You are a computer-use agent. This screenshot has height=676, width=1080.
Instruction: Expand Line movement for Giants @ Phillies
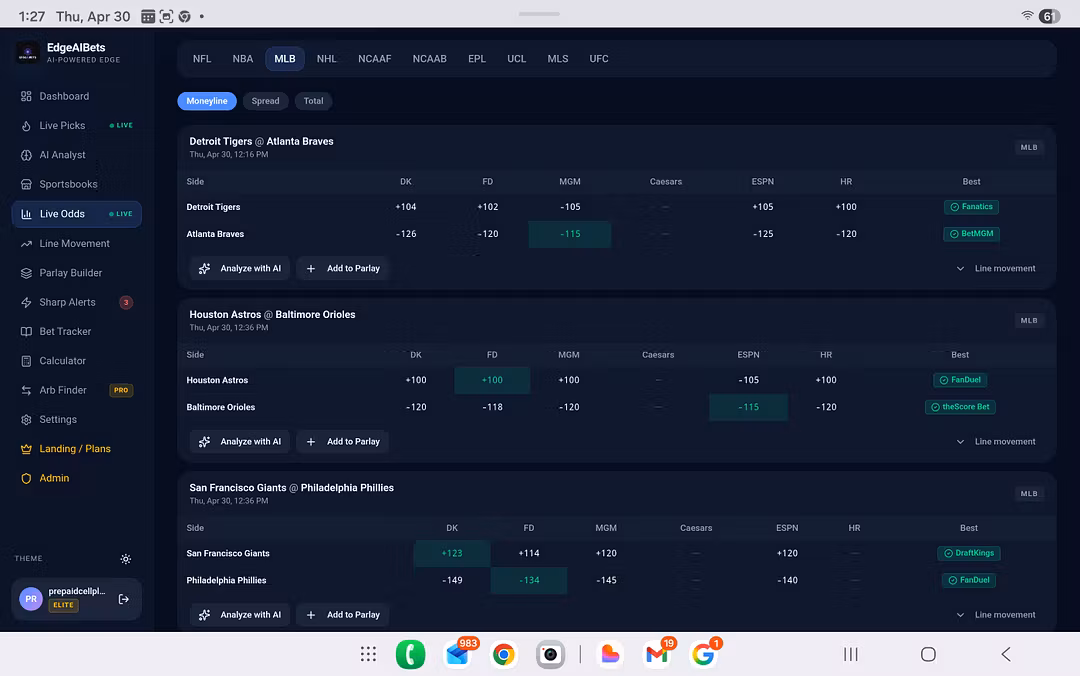point(996,615)
